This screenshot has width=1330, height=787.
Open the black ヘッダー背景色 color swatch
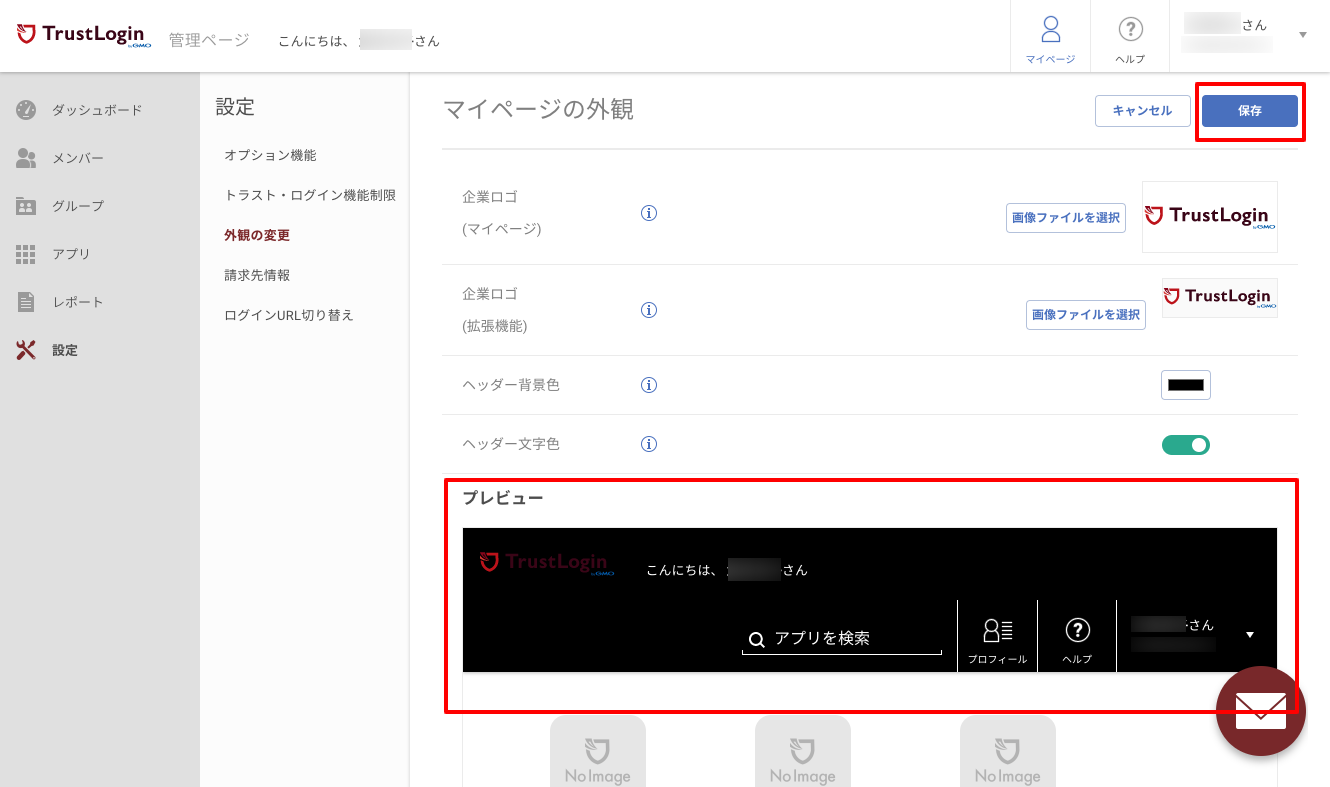1186,385
